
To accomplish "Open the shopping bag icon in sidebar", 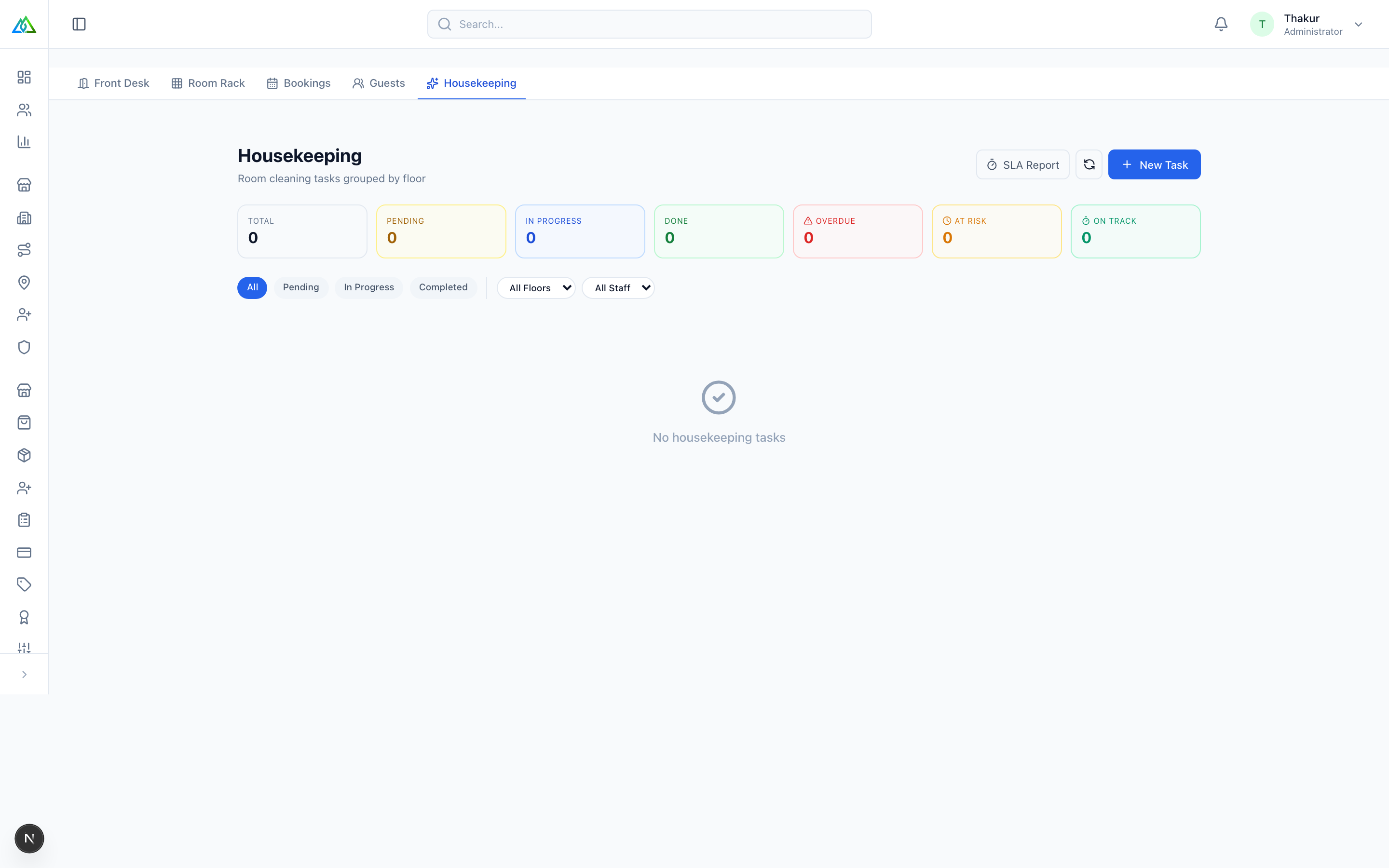I will pos(24,422).
